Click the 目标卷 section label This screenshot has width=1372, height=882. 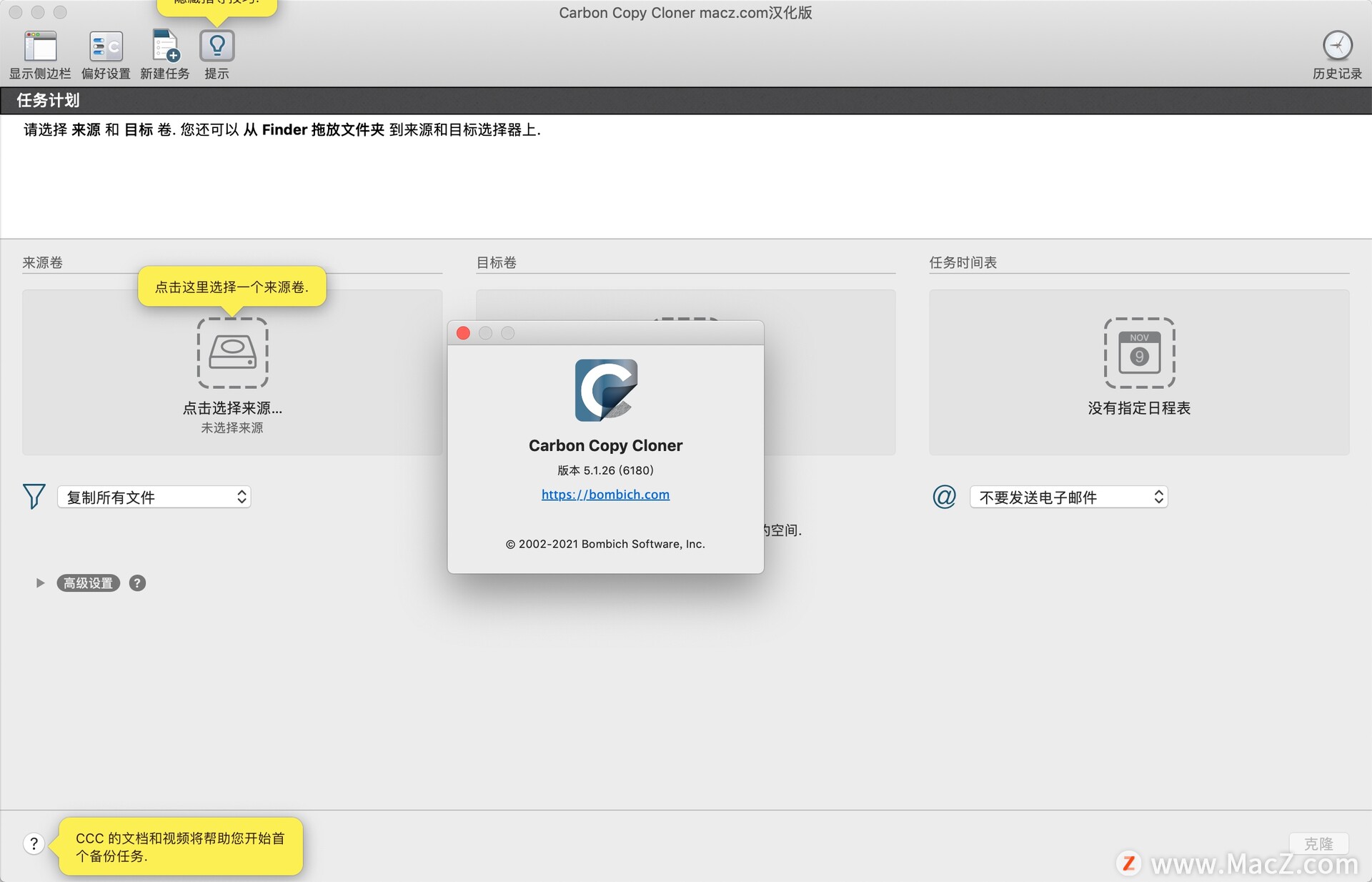click(x=497, y=262)
